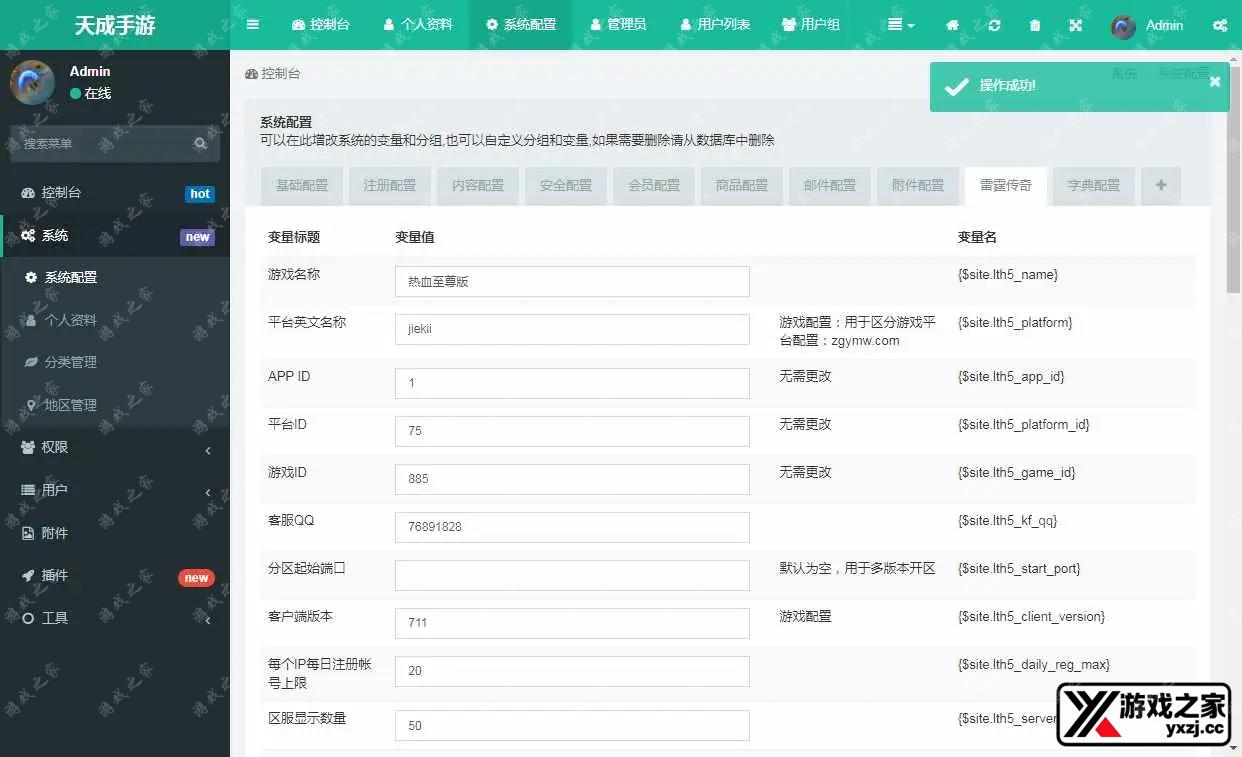Edit 区服显示数量 input field

[572, 726]
